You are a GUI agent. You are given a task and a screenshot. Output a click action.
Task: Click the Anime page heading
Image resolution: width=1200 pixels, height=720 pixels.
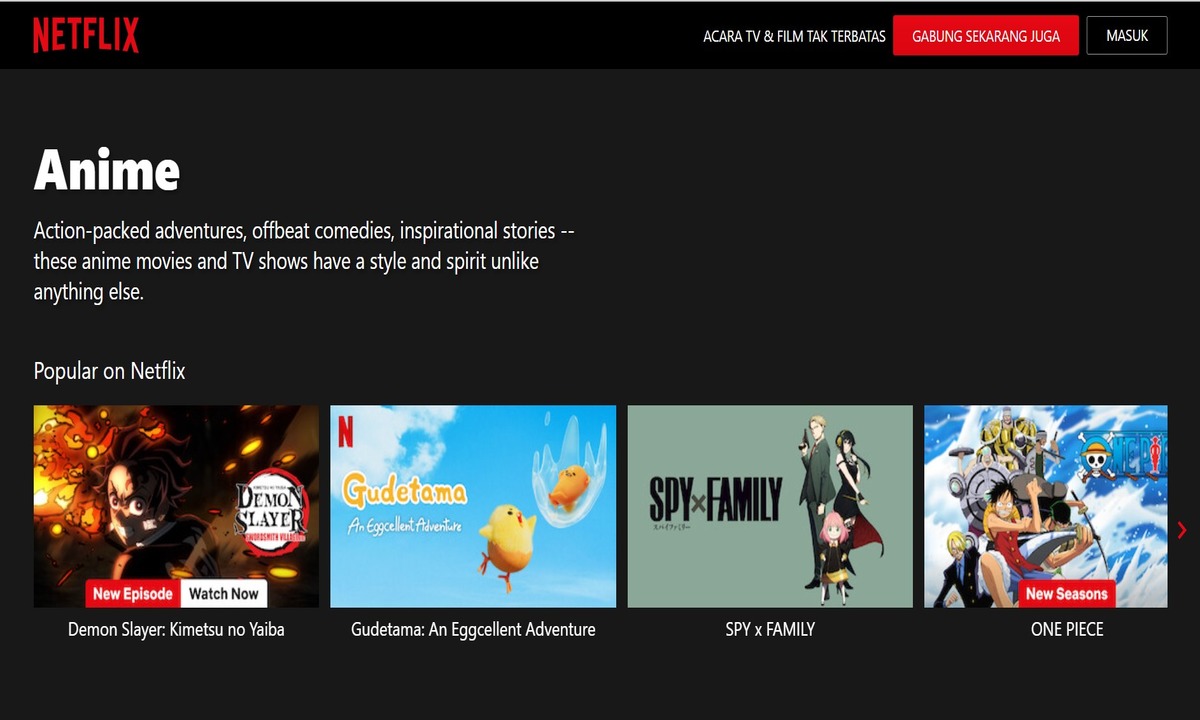(107, 169)
